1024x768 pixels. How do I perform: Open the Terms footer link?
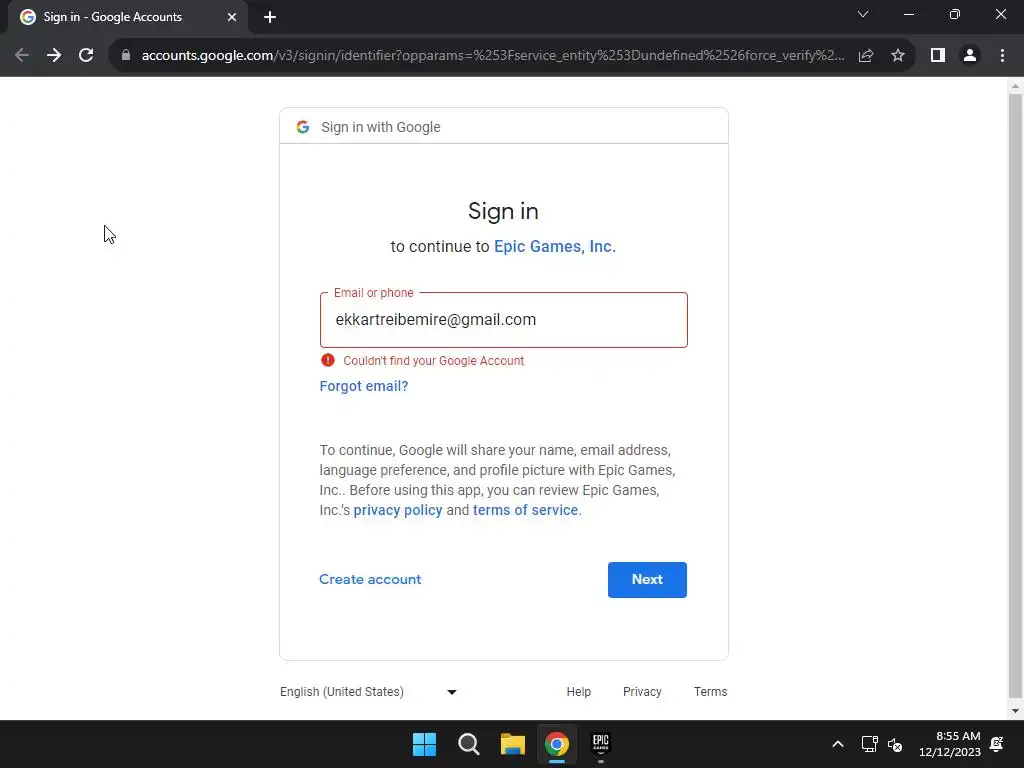711,692
